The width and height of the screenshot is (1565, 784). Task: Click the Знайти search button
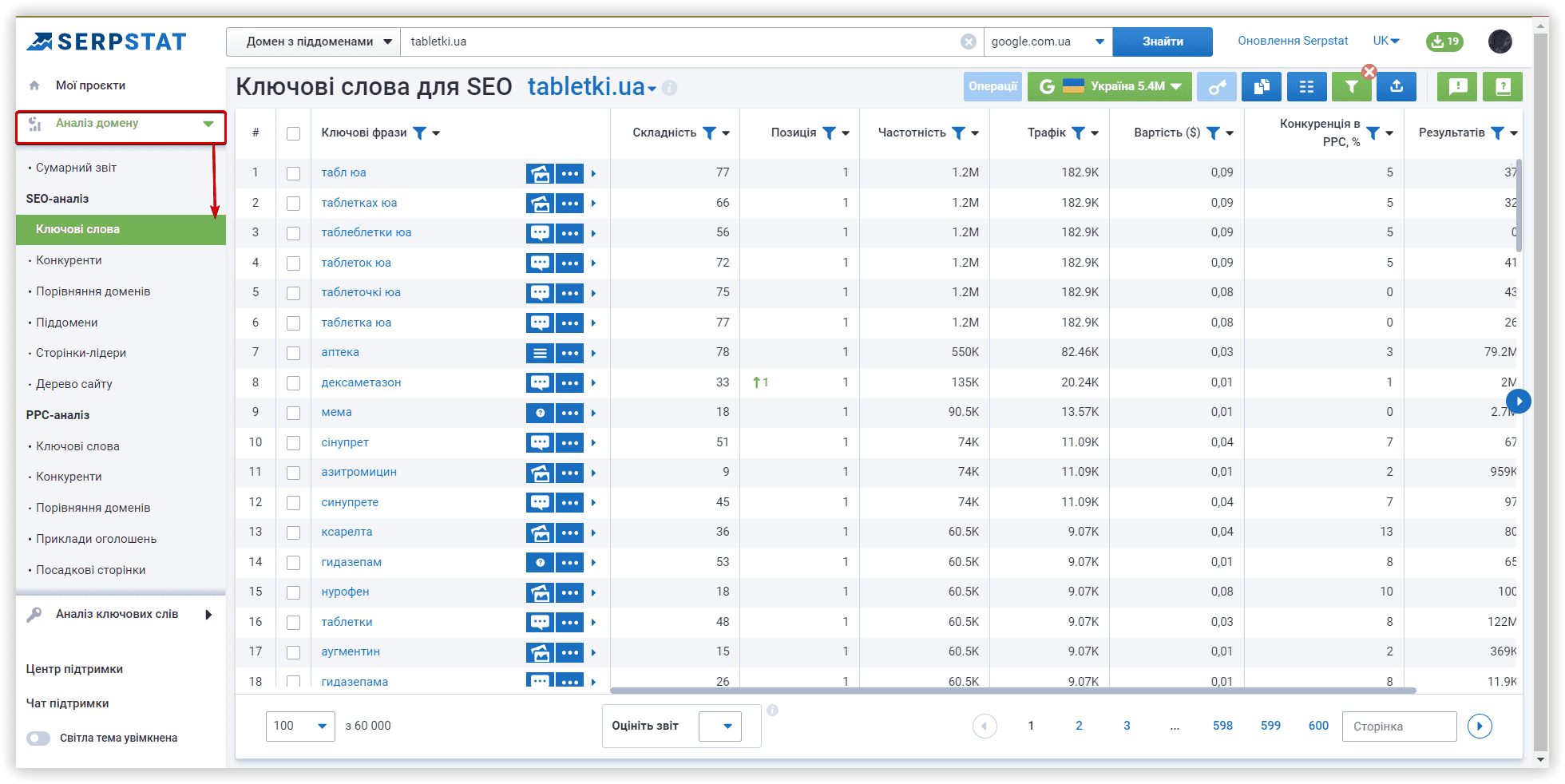point(1163,42)
